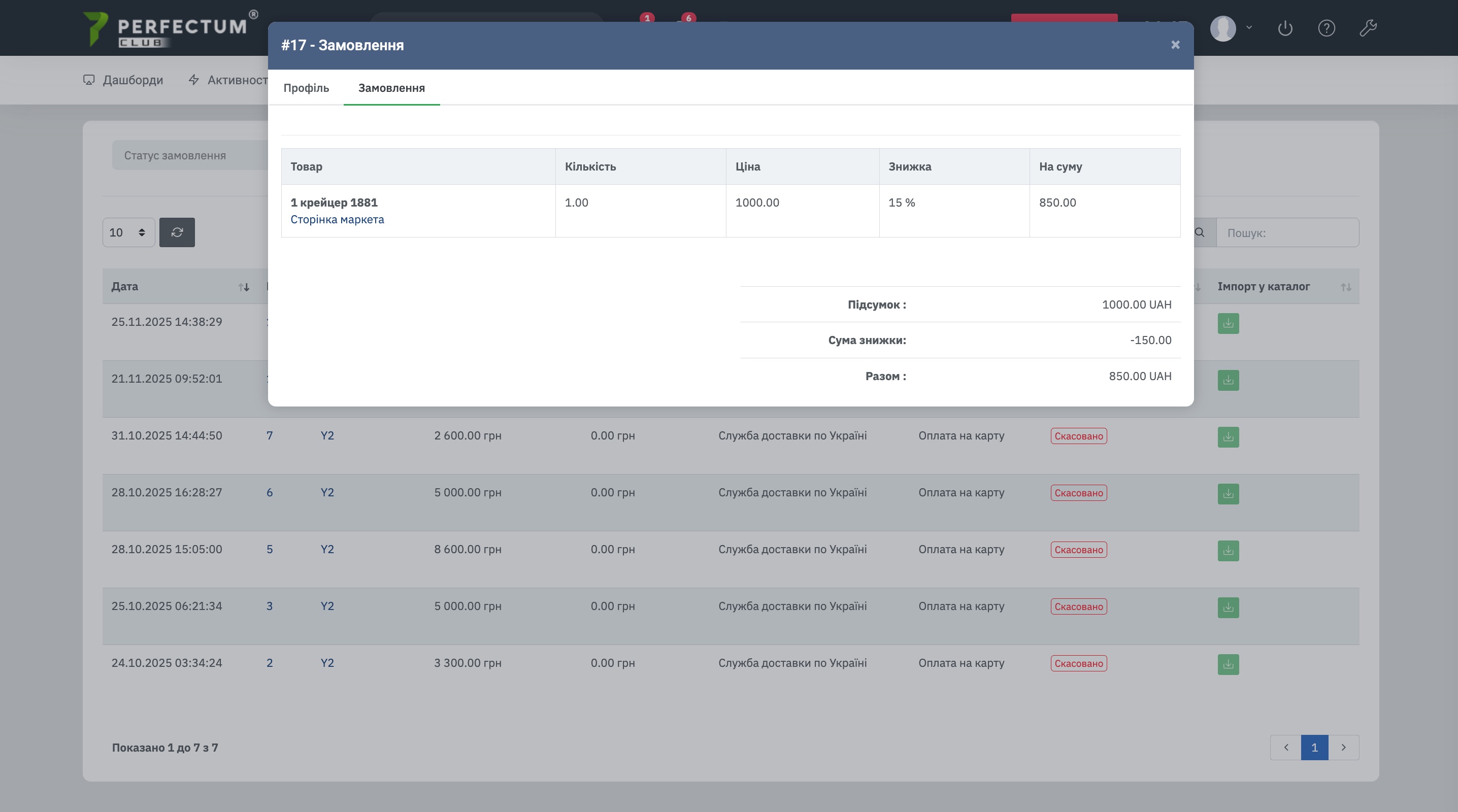The height and width of the screenshot is (812, 1458).
Task: Expand the user avatar dropdown menu
Action: point(1231,28)
